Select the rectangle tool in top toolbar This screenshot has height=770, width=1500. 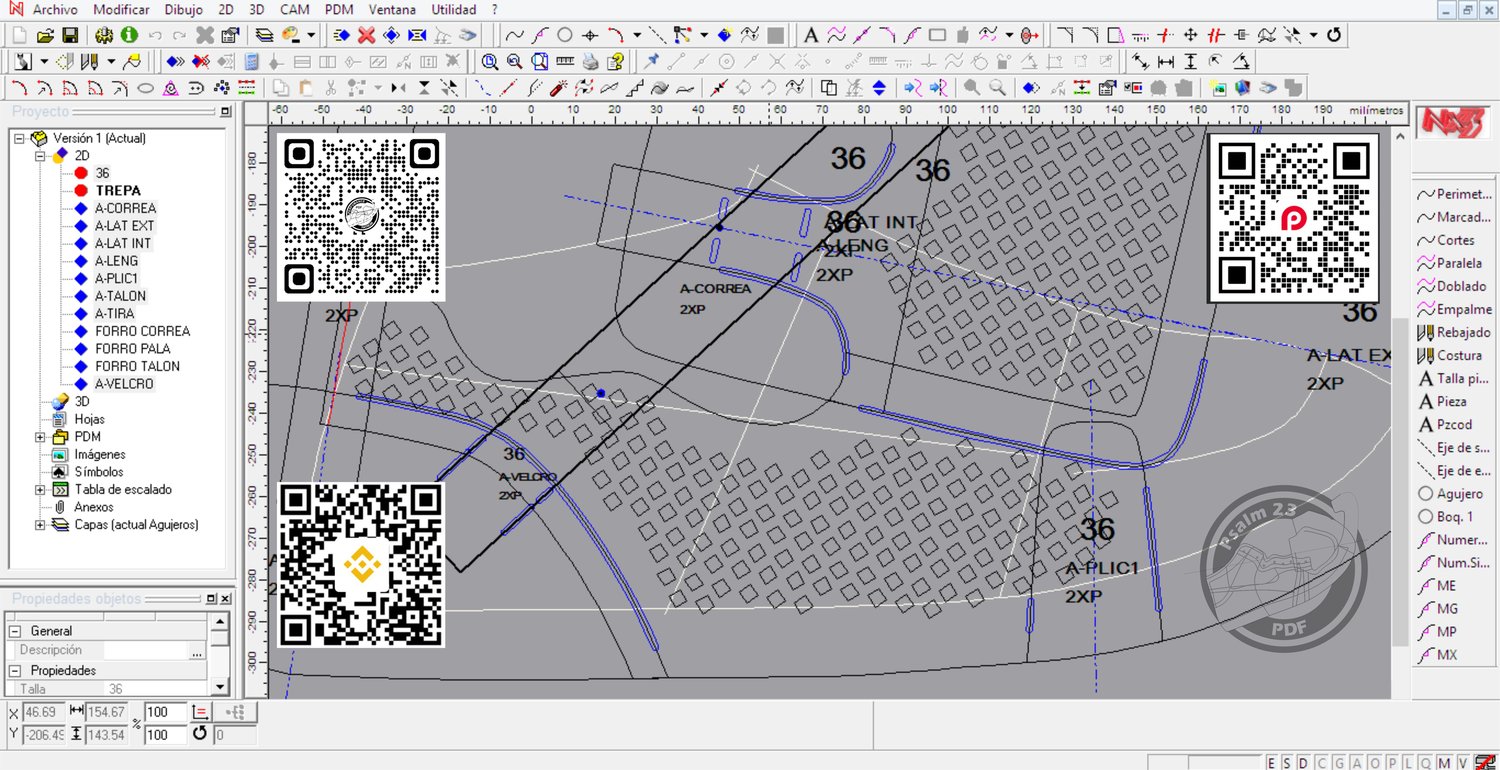pos(937,35)
